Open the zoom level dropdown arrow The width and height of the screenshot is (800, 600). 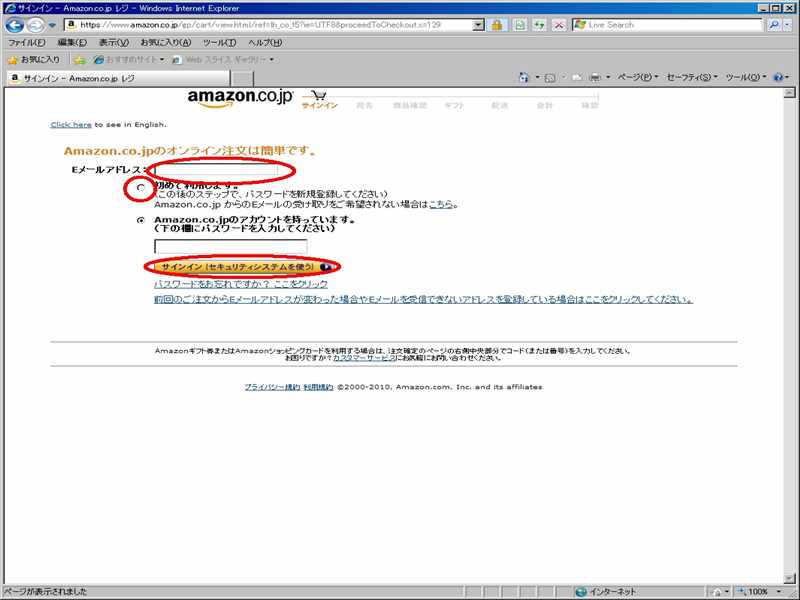click(779, 592)
